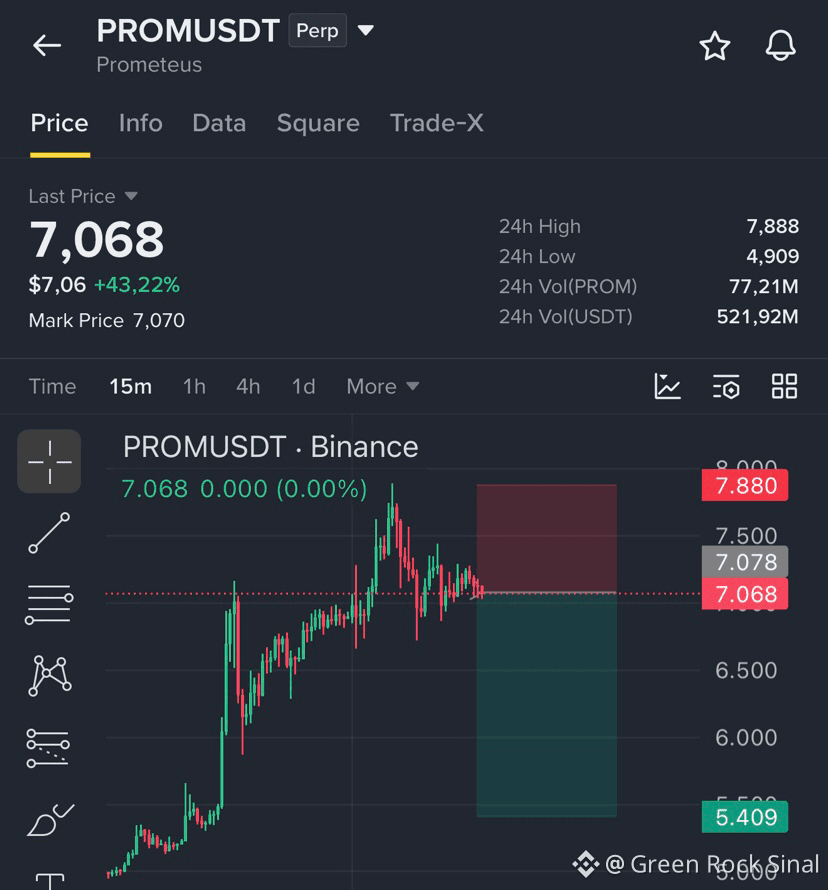Add PROMUSDT to favorites with star
Image resolution: width=828 pixels, height=890 pixels.
click(714, 46)
